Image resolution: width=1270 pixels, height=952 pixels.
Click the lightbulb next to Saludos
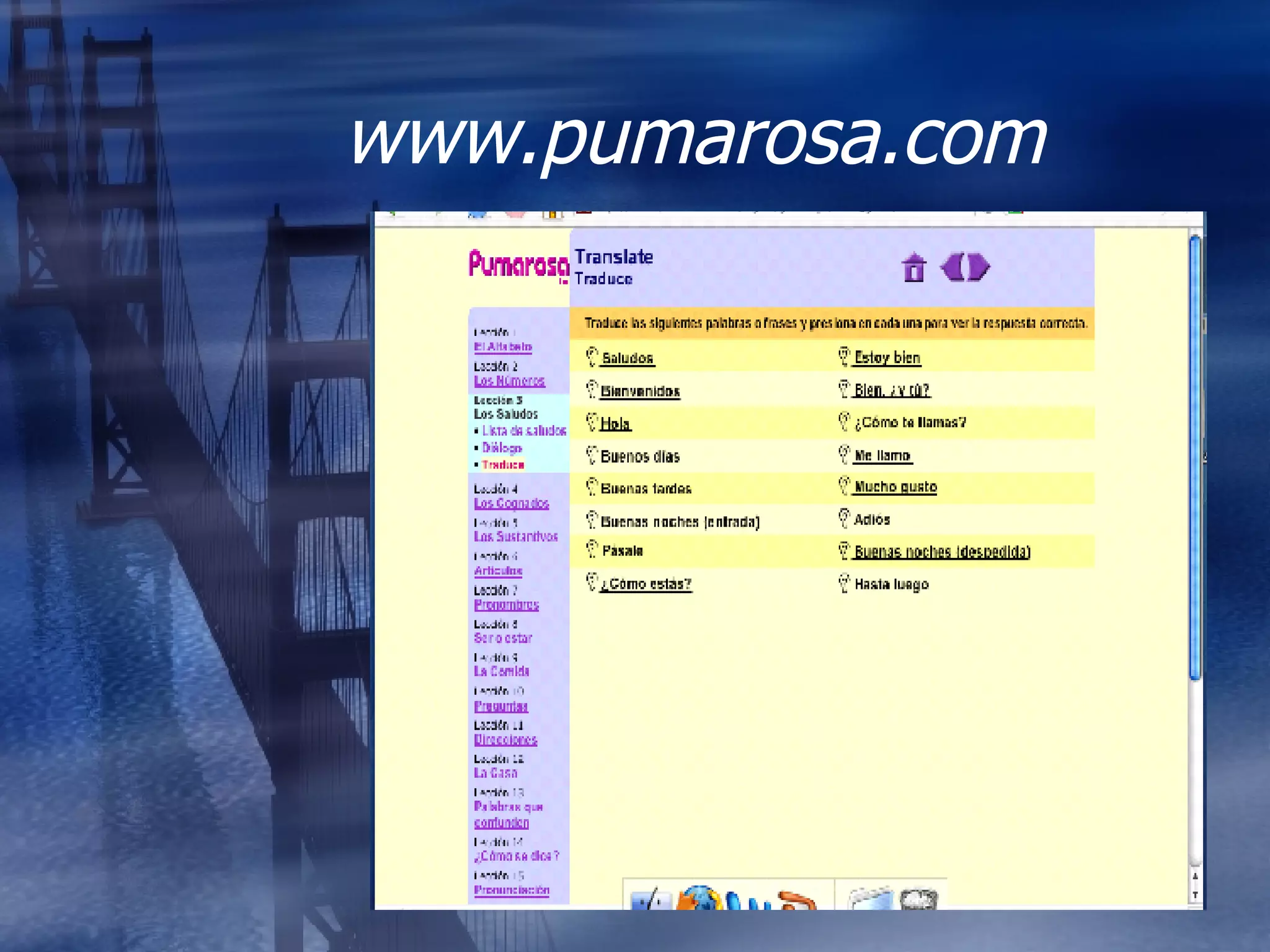point(592,356)
